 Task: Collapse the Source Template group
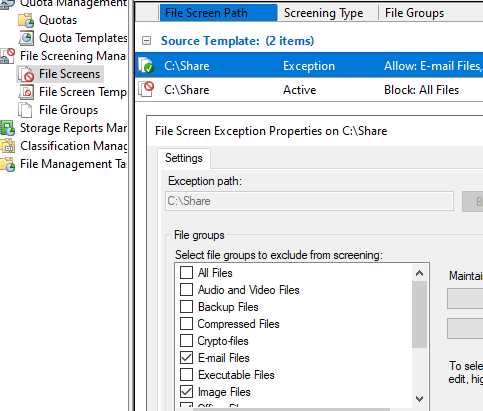point(146,41)
